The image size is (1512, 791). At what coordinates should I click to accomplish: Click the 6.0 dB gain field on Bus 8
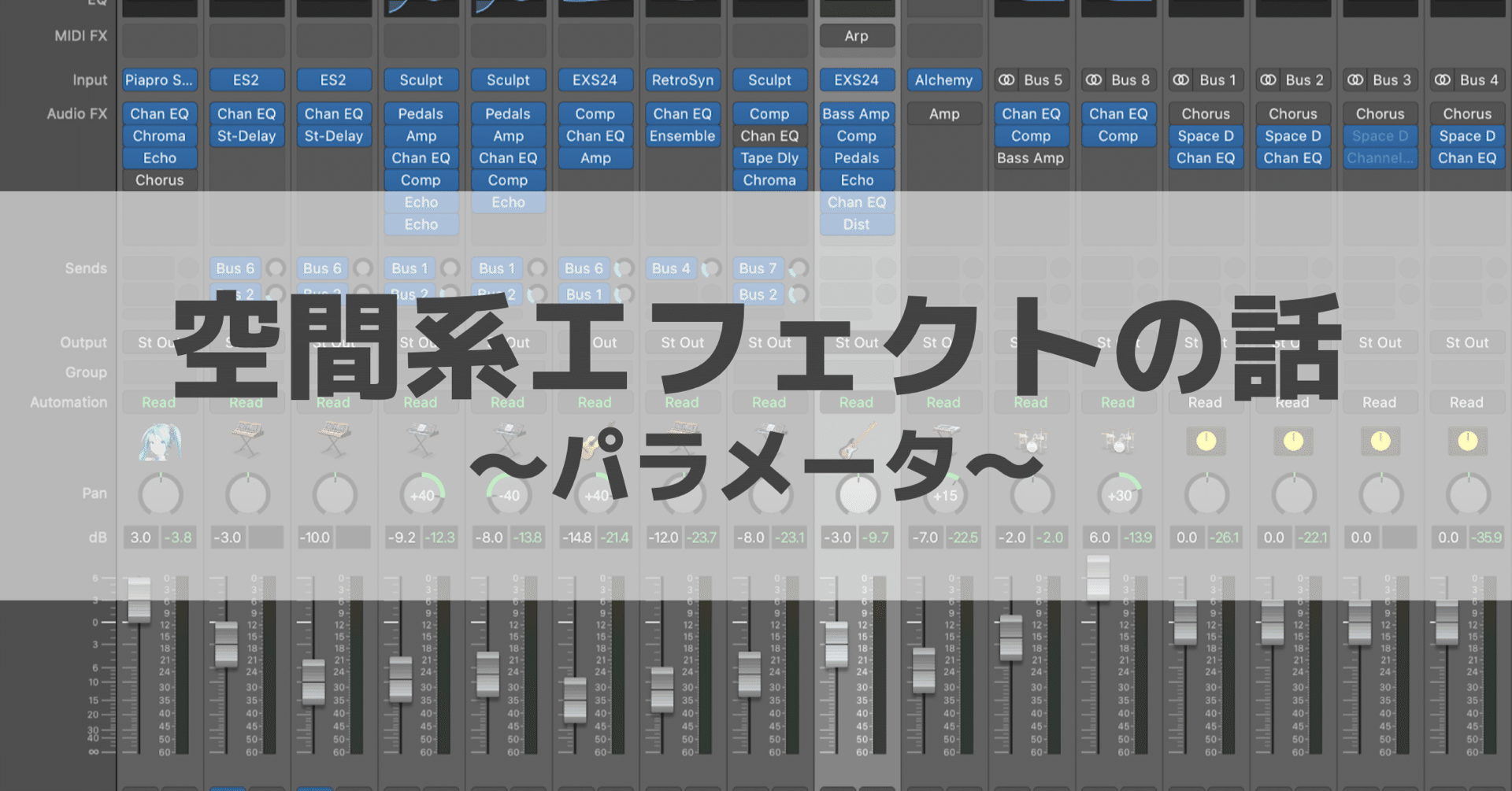click(1099, 538)
